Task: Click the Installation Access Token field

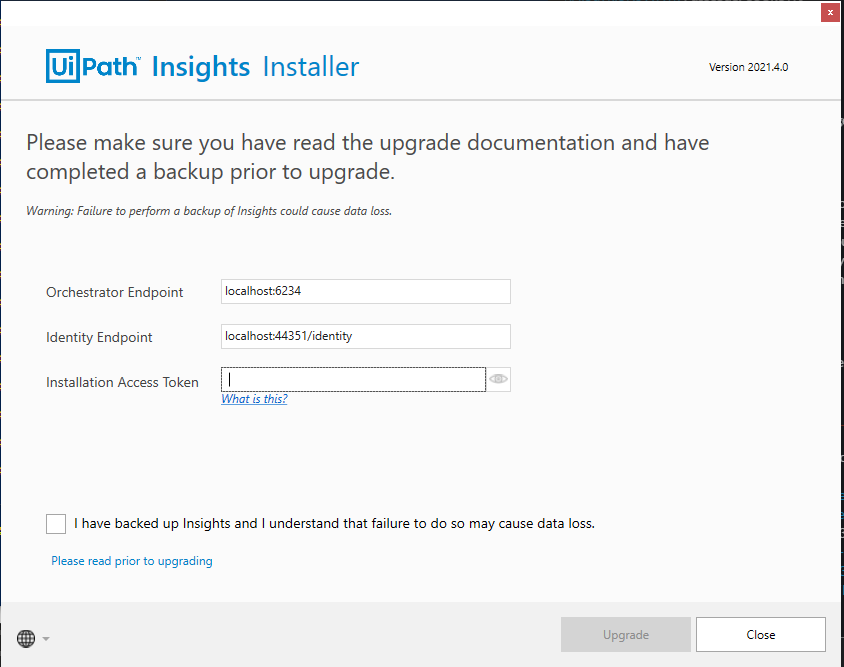Action: [353, 380]
